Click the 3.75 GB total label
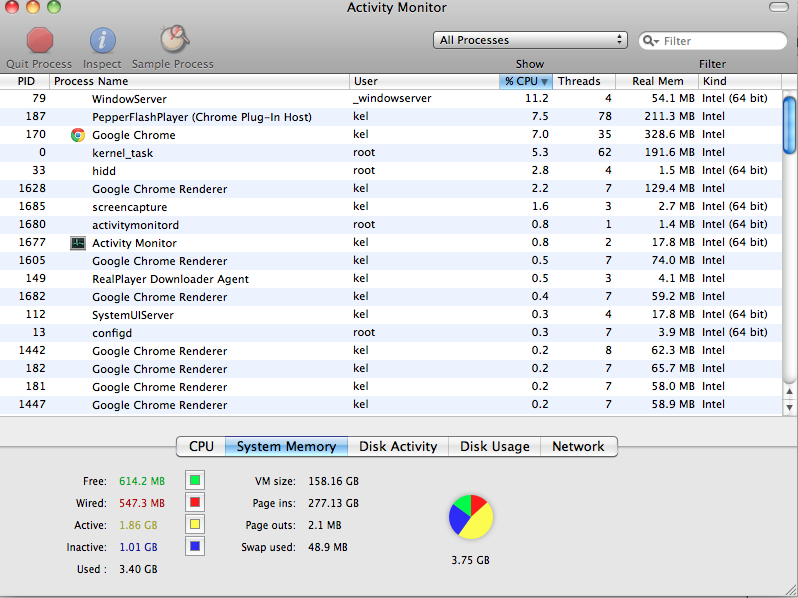 pos(470,560)
